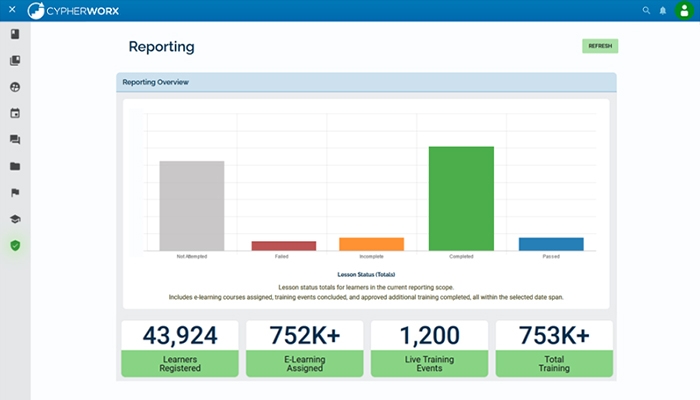Select the flag icon in sidebar
700x400 pixels.
[15, 192]
